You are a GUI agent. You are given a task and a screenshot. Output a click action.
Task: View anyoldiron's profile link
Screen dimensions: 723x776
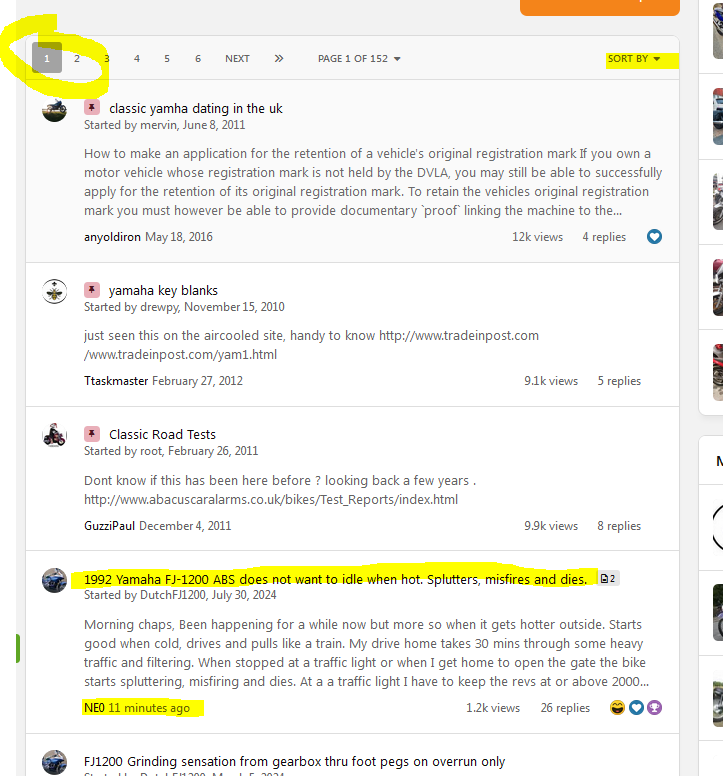112,237
